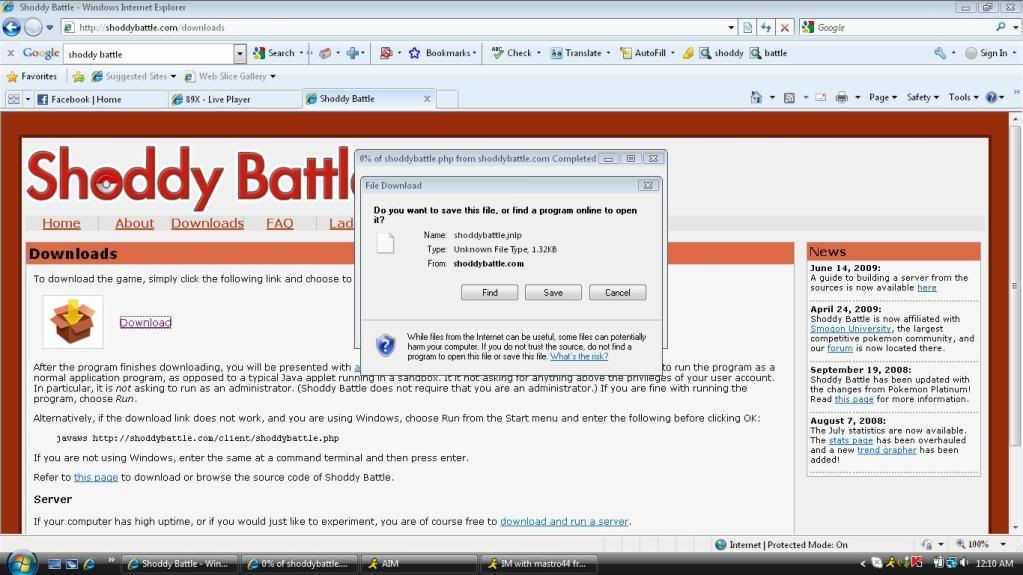
Task: Switch to the 89X - Live Player tab
Action: [234, 99]
